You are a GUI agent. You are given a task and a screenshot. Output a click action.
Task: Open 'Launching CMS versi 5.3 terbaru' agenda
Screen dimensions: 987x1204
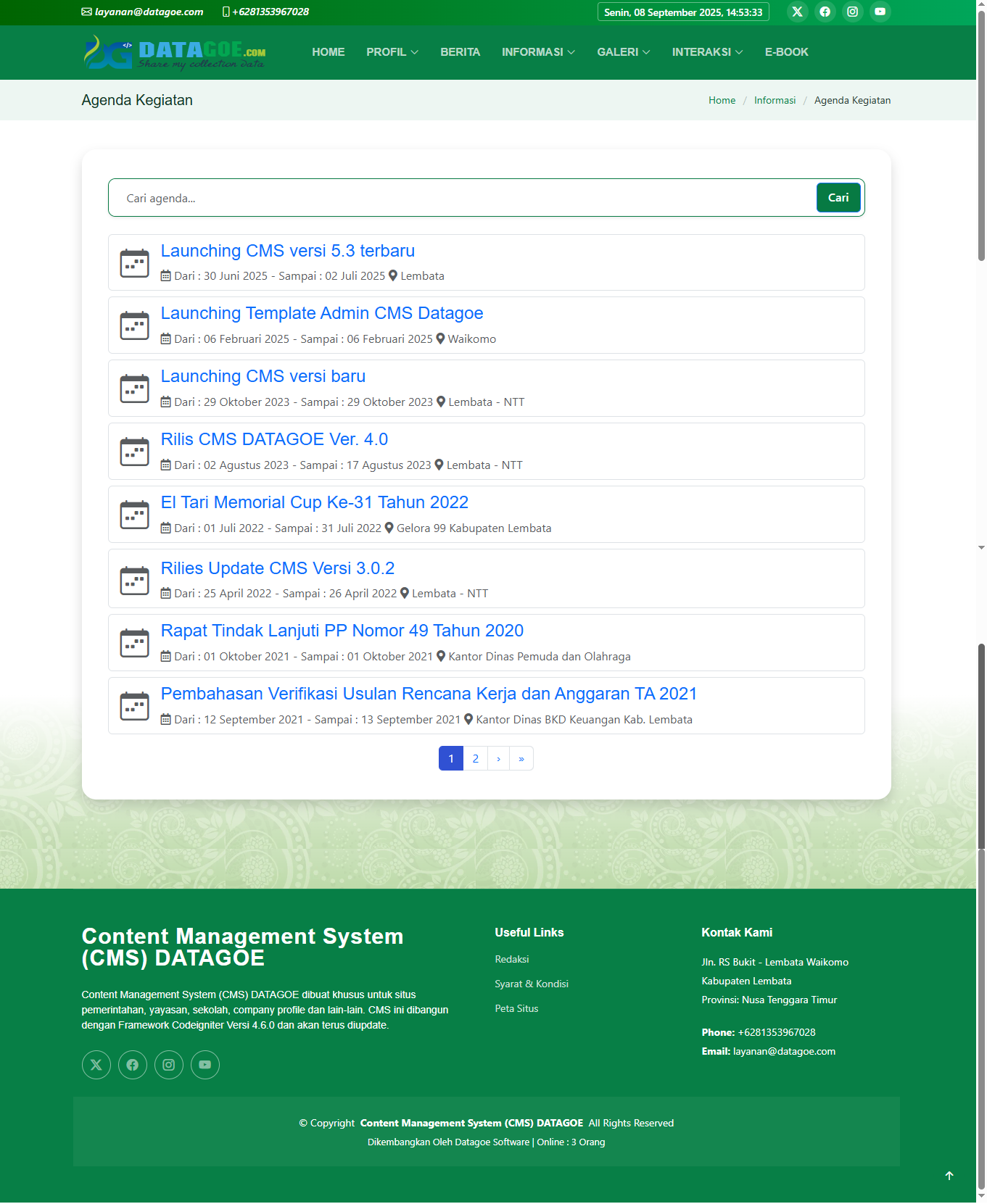(x=287, y=251)
